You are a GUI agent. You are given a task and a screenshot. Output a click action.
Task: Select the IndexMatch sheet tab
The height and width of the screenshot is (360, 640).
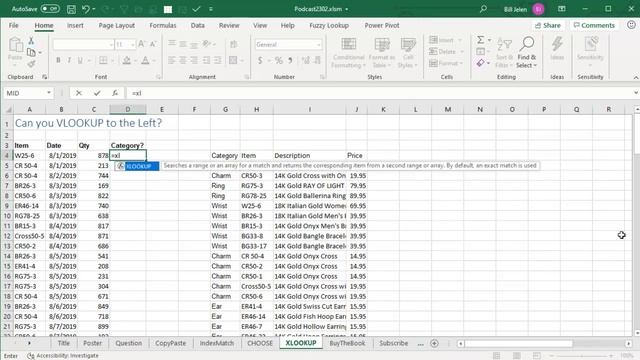(217, 343)
